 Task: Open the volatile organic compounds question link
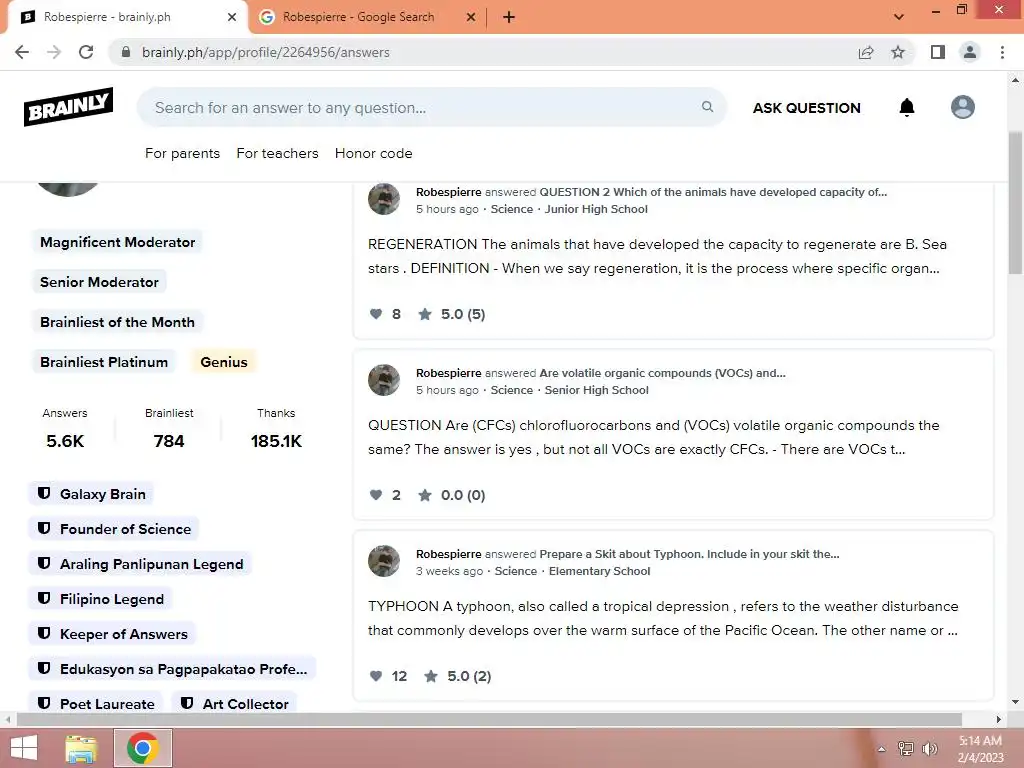click(662, 373)
